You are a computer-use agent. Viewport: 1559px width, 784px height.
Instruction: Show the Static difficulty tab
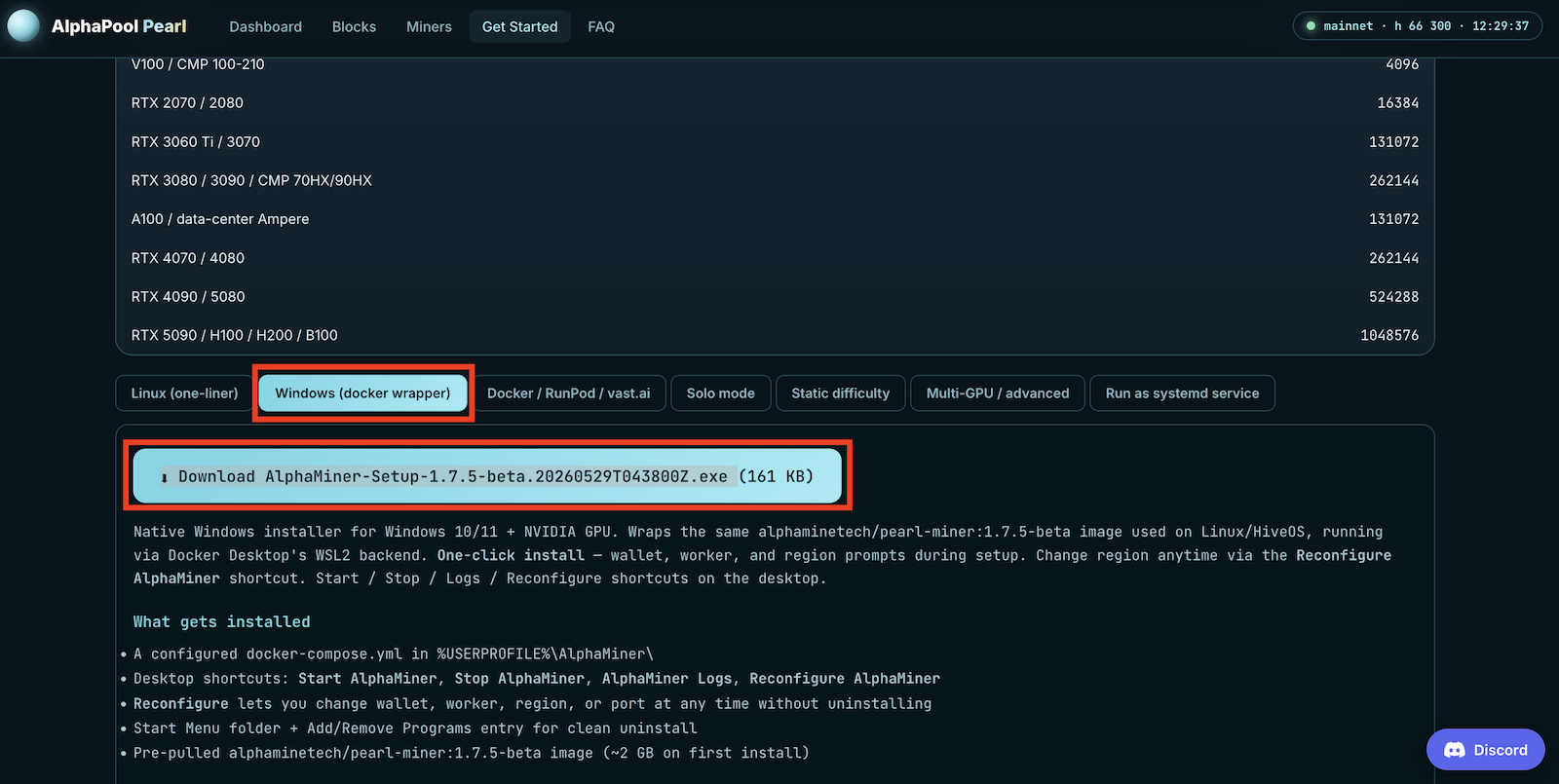pos(841,393)
